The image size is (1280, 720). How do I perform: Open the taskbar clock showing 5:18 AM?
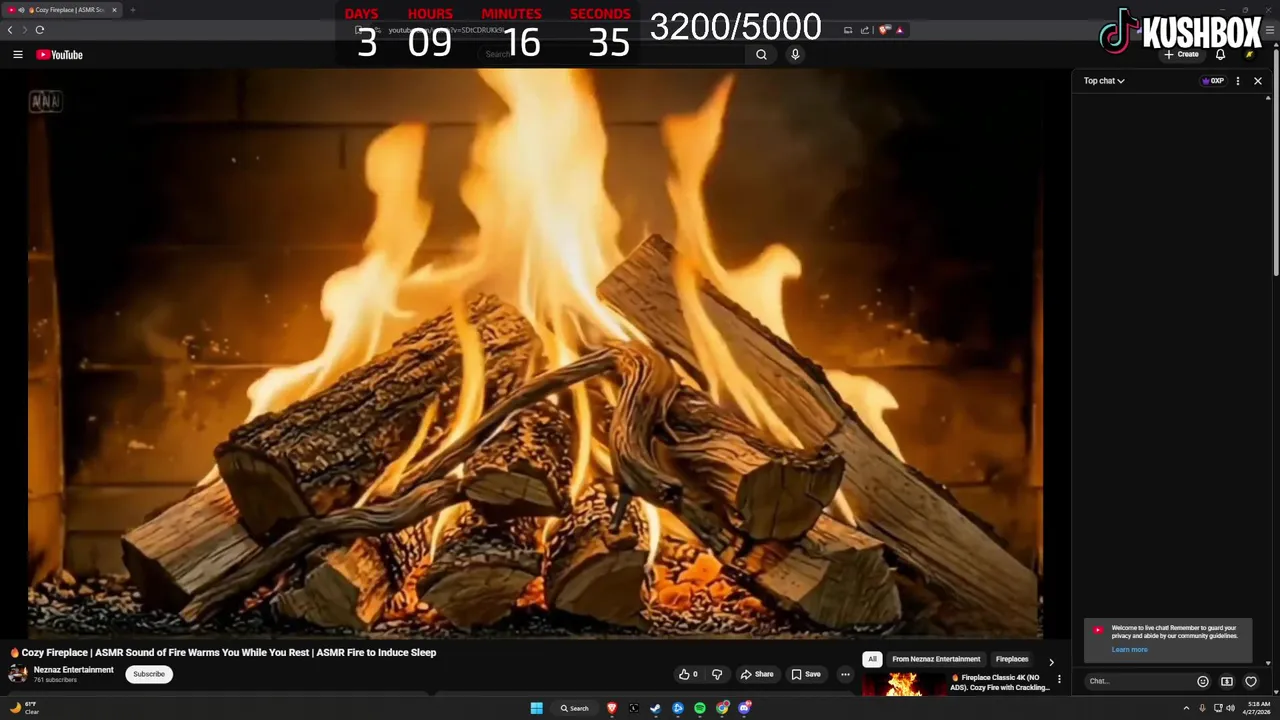[x=1258, y=708]
